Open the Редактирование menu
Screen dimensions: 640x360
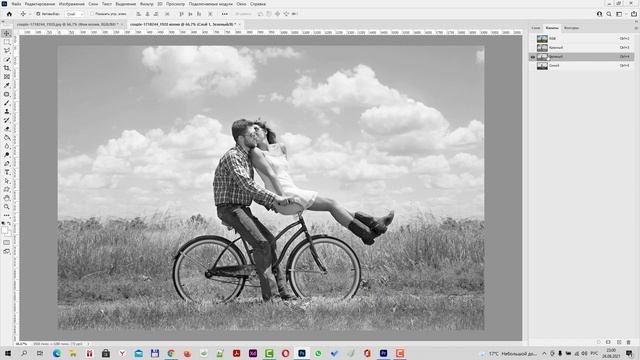pos(40,4)
